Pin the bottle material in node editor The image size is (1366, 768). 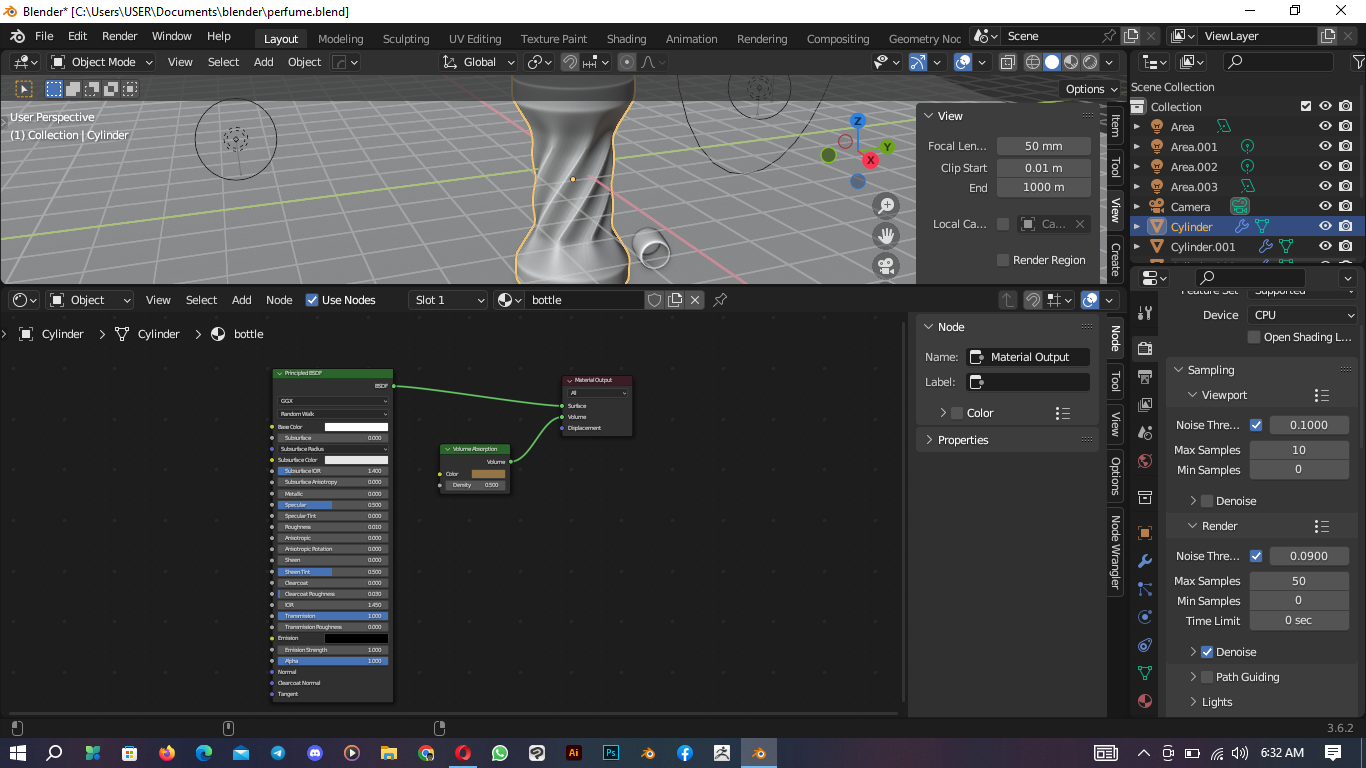point(720,300)
